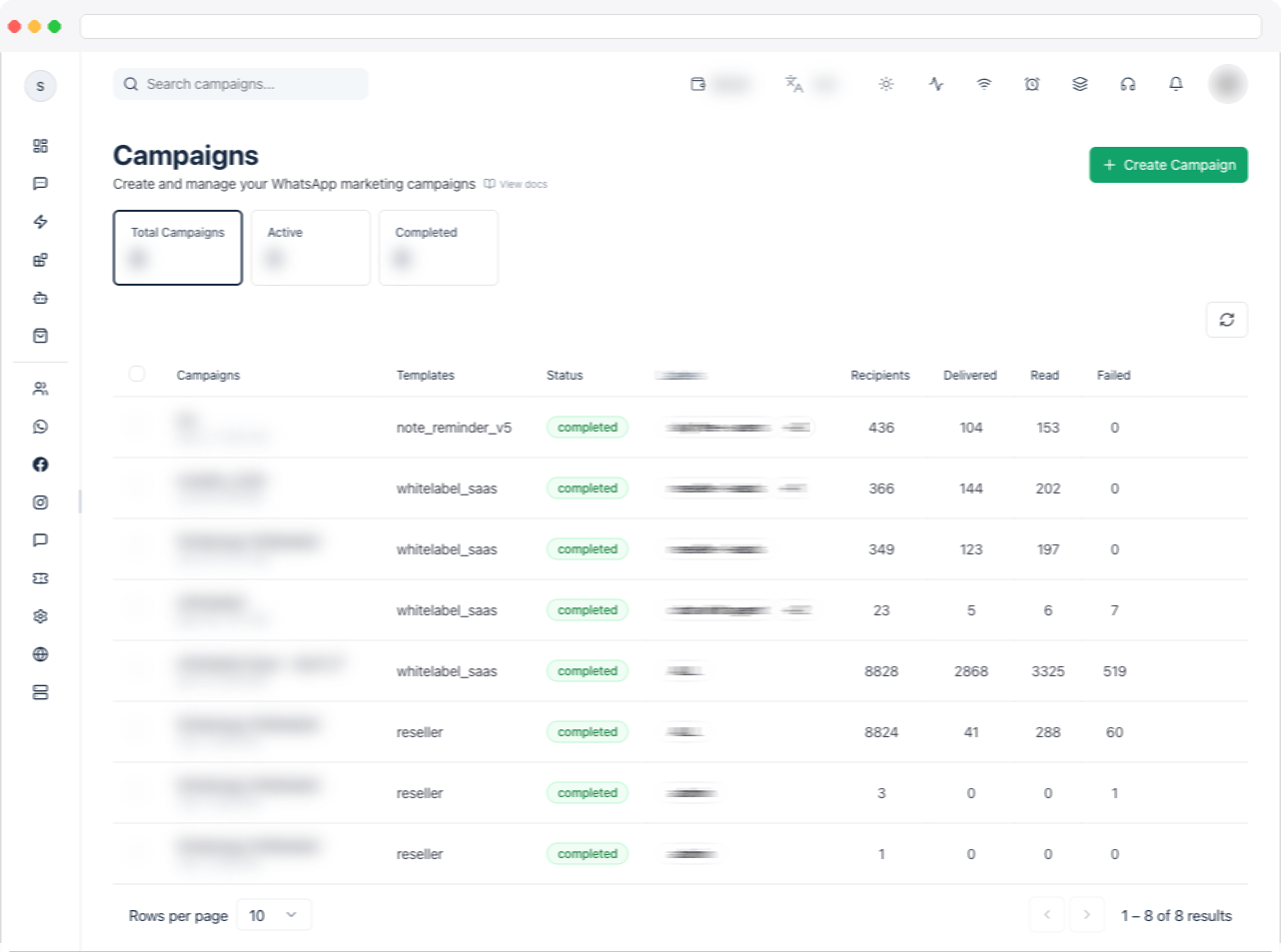The image size is (1281, 952).
Task: Click recipients value 8828
Action: 881,671
